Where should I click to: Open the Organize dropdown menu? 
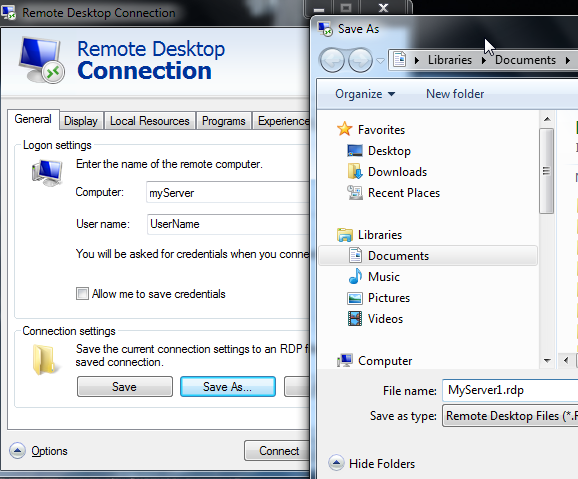click(365, 94)
